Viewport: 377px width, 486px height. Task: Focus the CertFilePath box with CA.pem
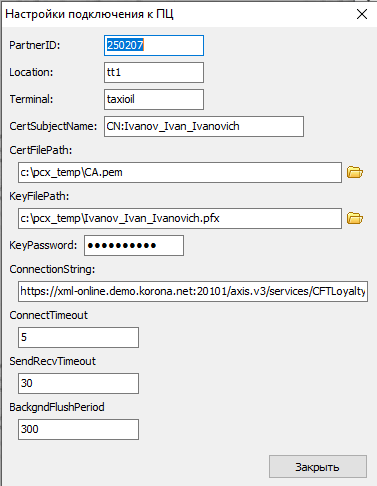[x=180, y=172]
